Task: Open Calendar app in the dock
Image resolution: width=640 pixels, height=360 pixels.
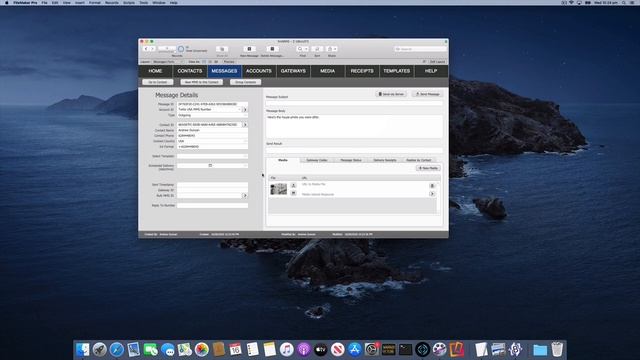Action: click(x=236, y=350)
